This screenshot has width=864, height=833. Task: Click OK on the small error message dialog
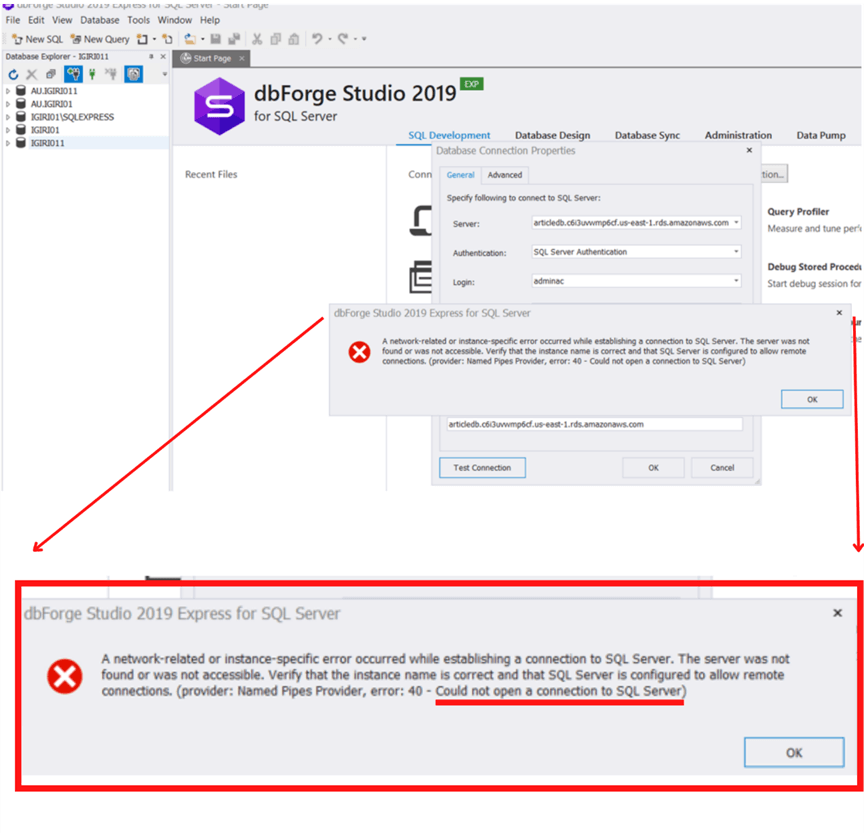click(x=812, y=399)
